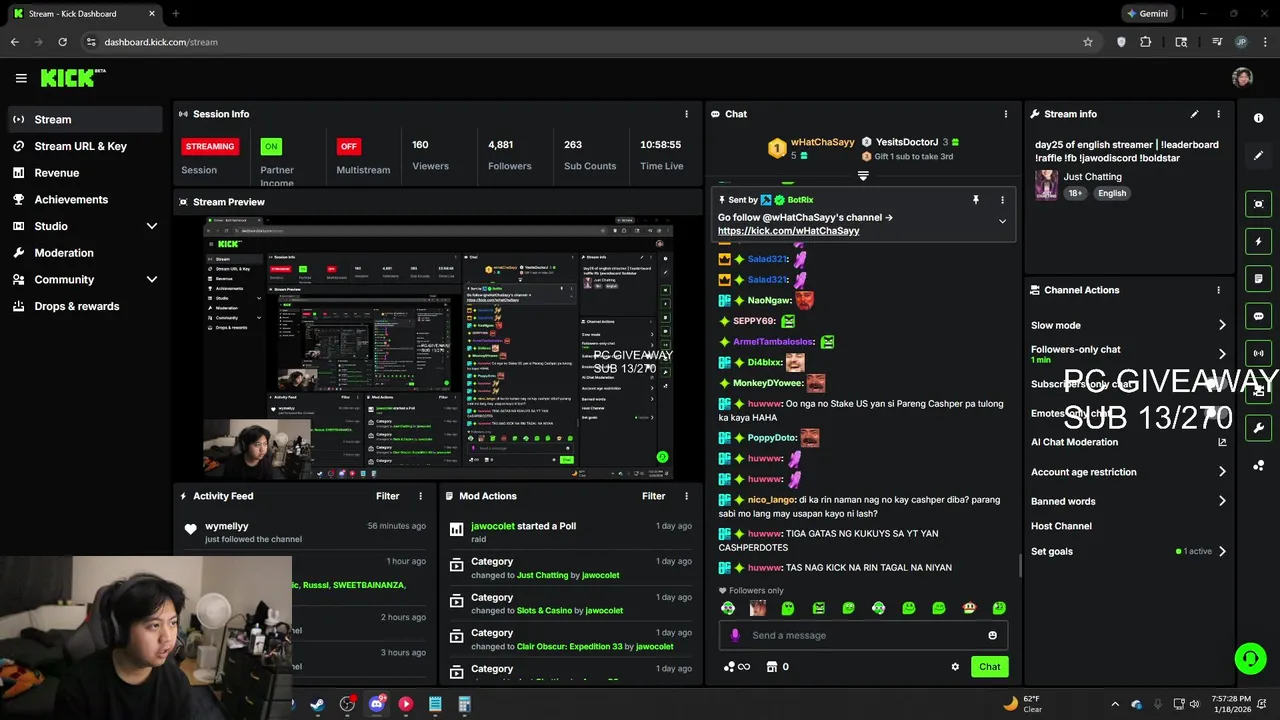Click the broadcast signal icon in right sidebar
This screenshot has height=720, width=1280.
[x=1258, y=353]
